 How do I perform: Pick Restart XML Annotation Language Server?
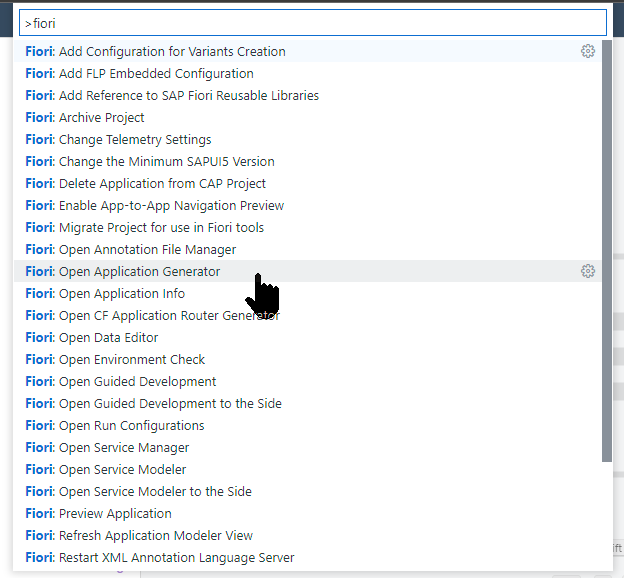pyautogui.click(x=308, y=558)
